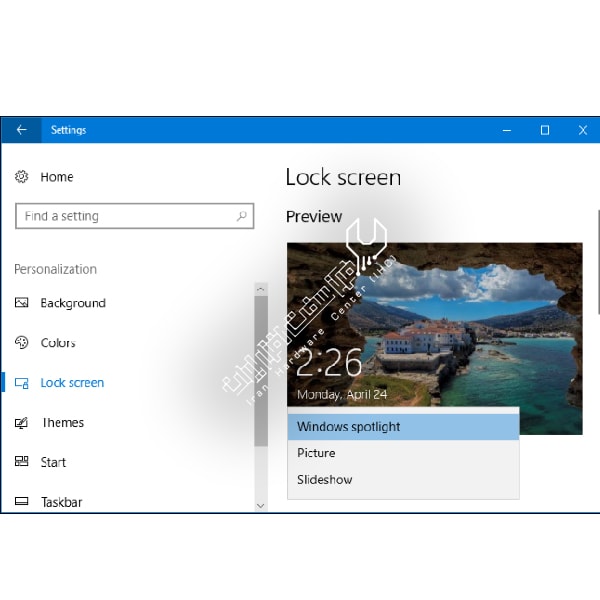The image size is (600, 600).
Task: Select the Themes brush icon
Action: 21,422
